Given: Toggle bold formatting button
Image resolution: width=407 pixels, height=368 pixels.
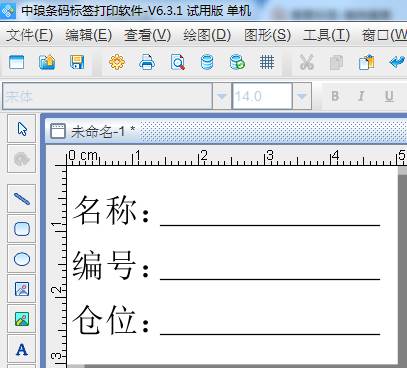Looking at the screenshot, I should (x=335, y=96).
